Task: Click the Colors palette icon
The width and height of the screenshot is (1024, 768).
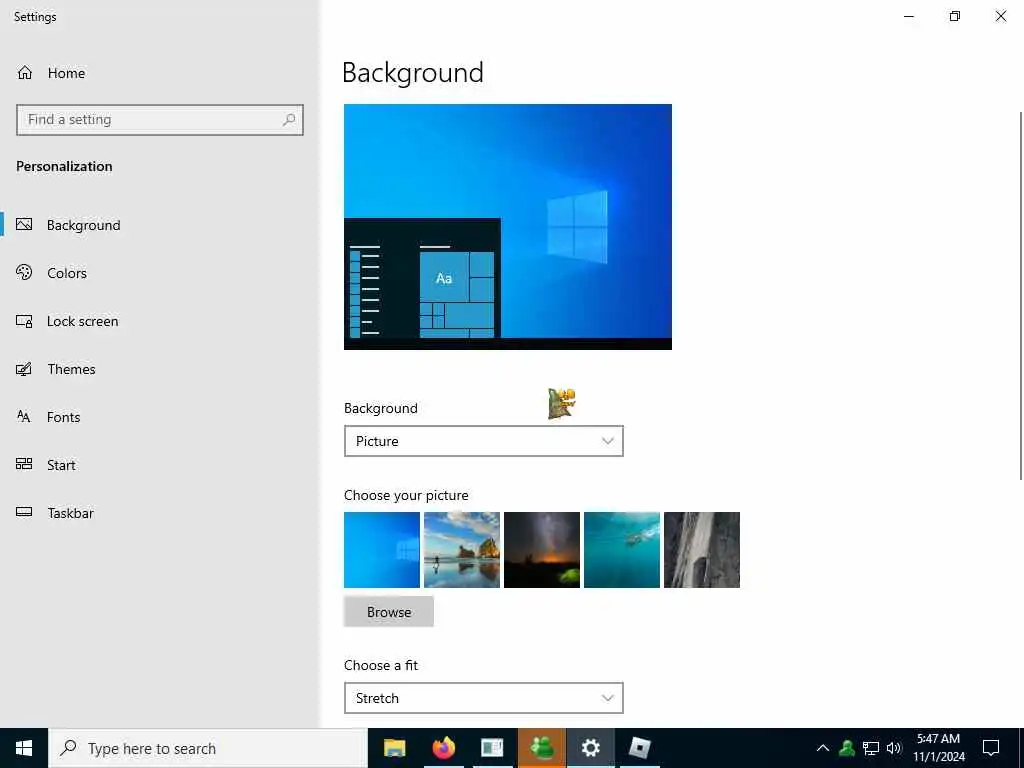Action: (24, 272)
